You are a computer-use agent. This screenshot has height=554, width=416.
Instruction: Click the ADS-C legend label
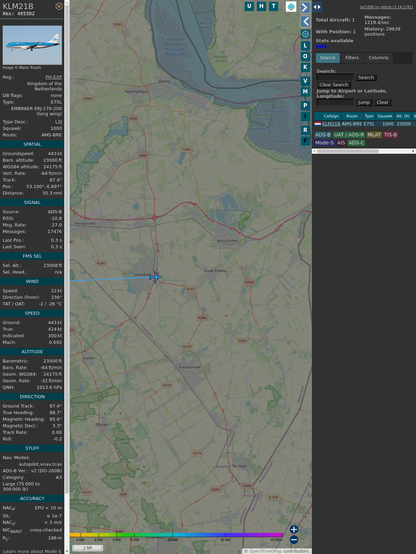(x=356, y=143)
